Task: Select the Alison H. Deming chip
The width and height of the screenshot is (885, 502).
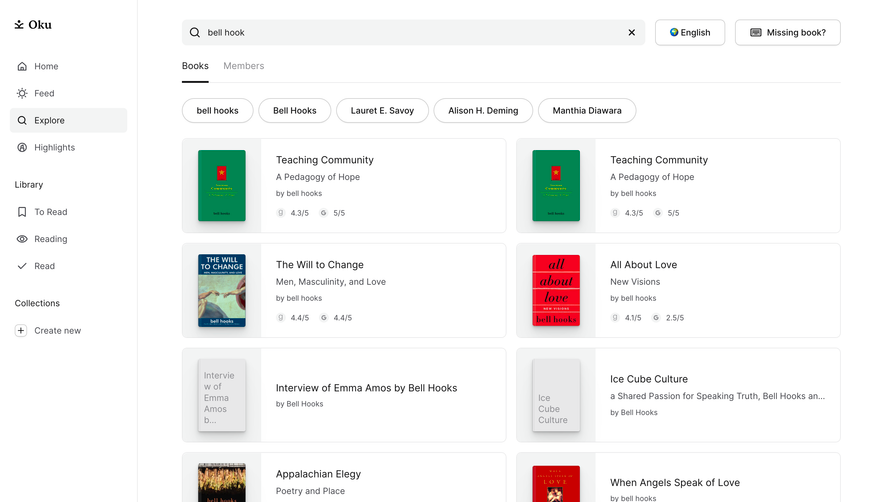Action: 483,111
